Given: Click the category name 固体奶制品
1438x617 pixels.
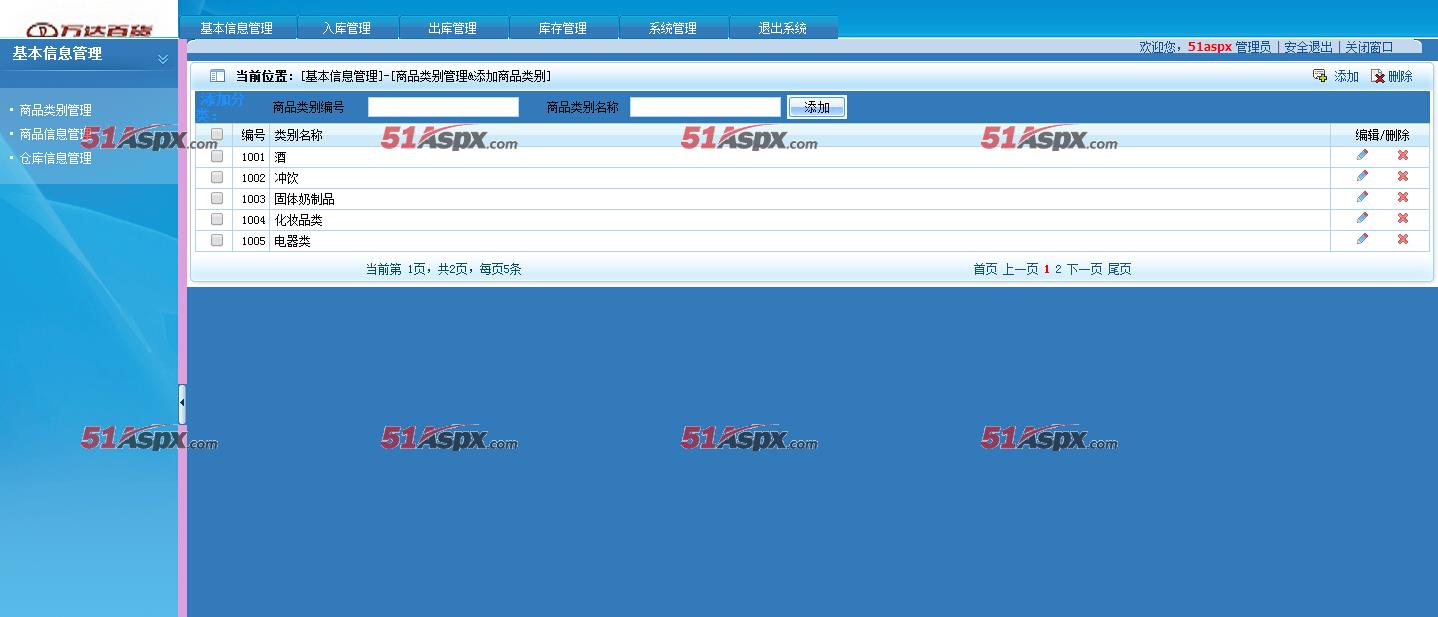Looking at the screenshot, I should pyautogui.click(x=304, y=199).
